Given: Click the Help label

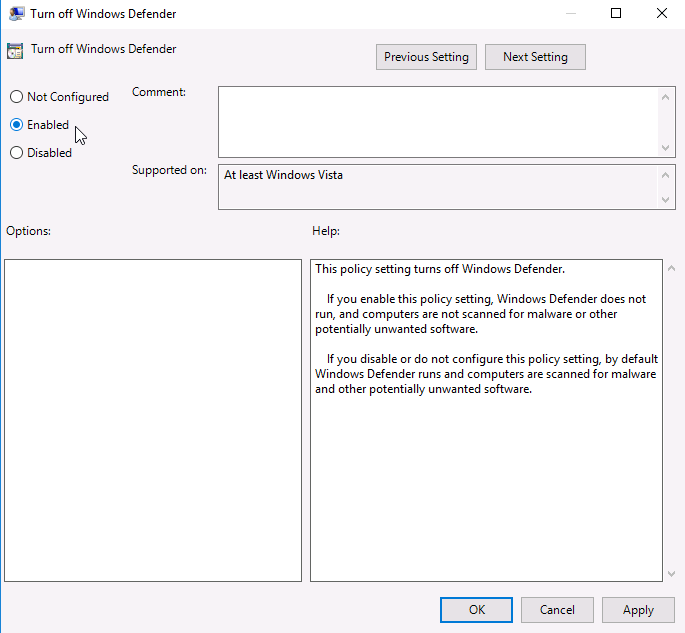Looking at the screenshot, I should click(326, 231).
